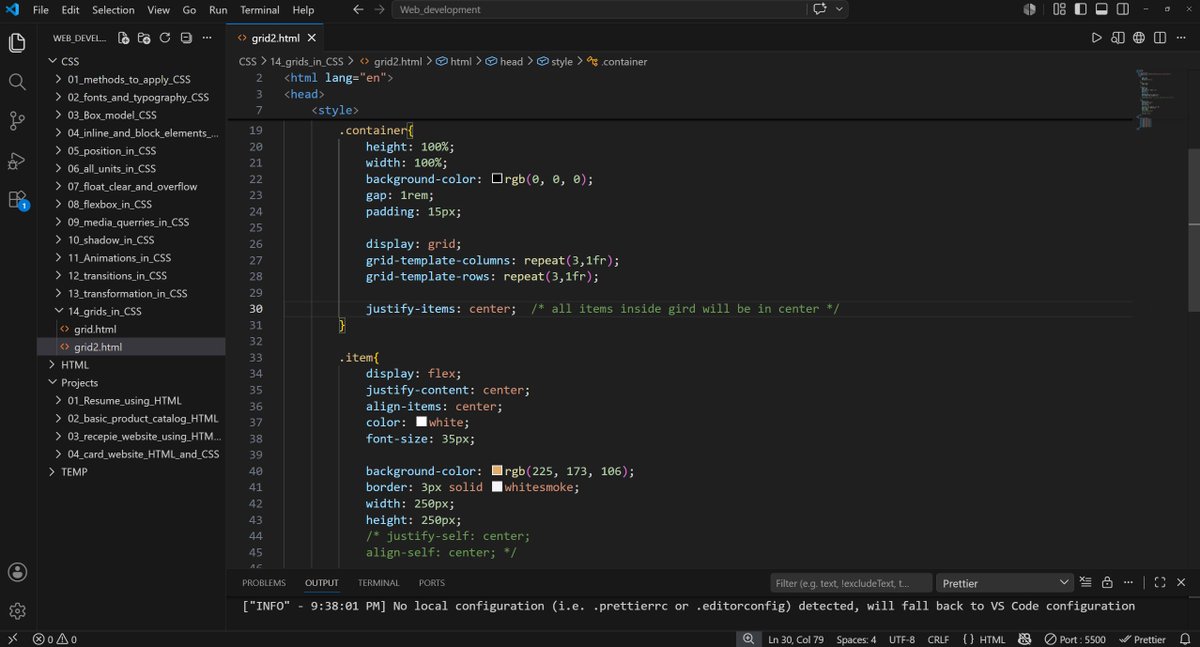Go forward using the navigation arrow
Screen dimensions: 1200x647
click(x=379, y=9)
